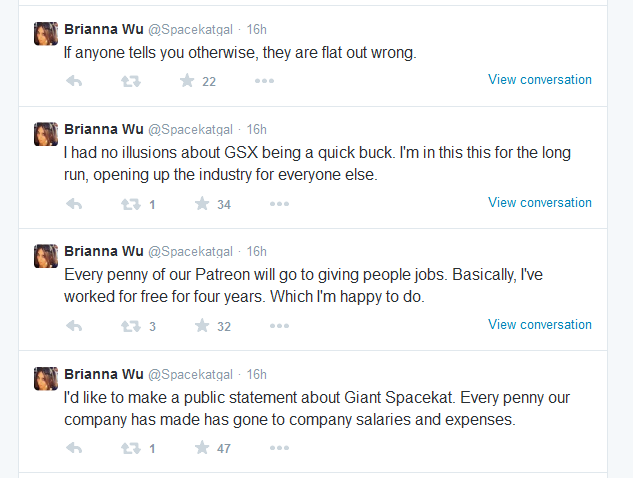Retweet the GSX quick buck tweet
Viewport: 633px width, 478px height.
[x=131, y=204]
